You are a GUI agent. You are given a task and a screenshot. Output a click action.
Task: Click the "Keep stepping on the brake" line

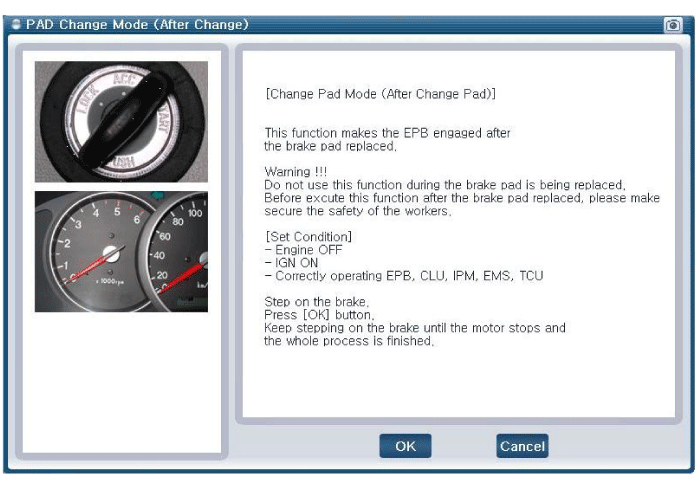[x=414, y=328]
